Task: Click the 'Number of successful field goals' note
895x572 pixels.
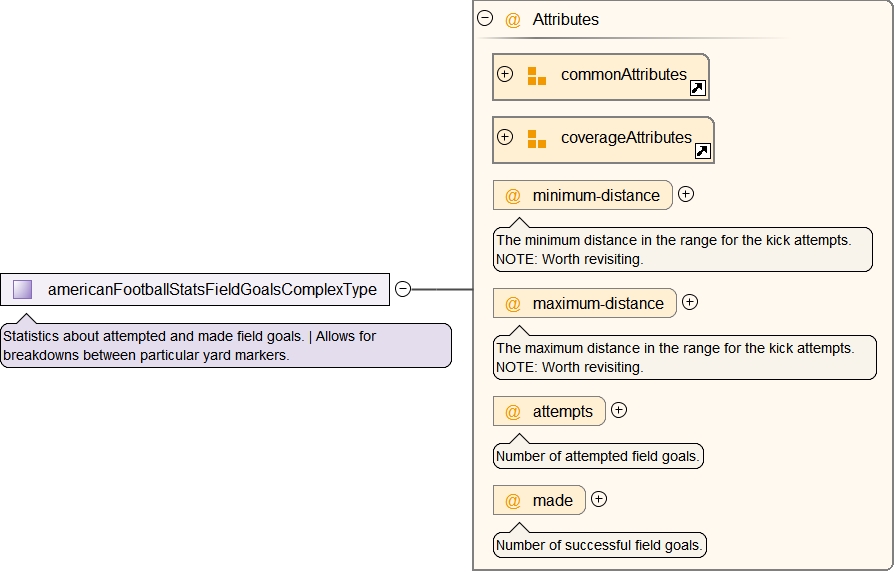Action: [600, 545]
